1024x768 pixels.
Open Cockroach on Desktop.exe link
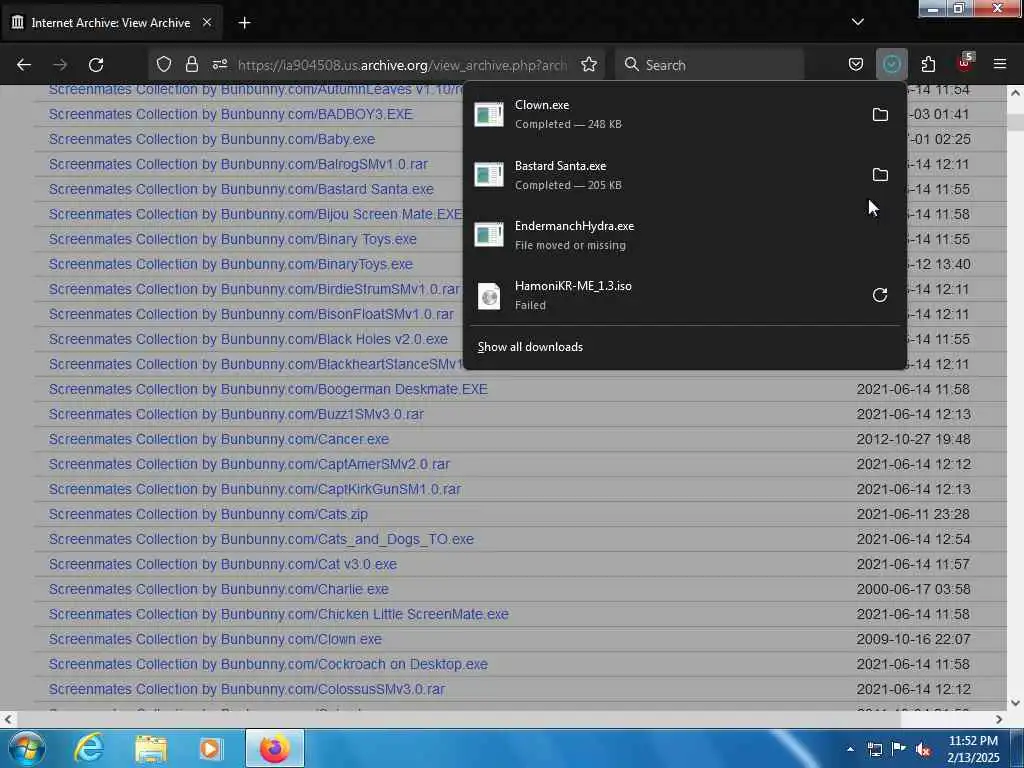click(268, 664)
